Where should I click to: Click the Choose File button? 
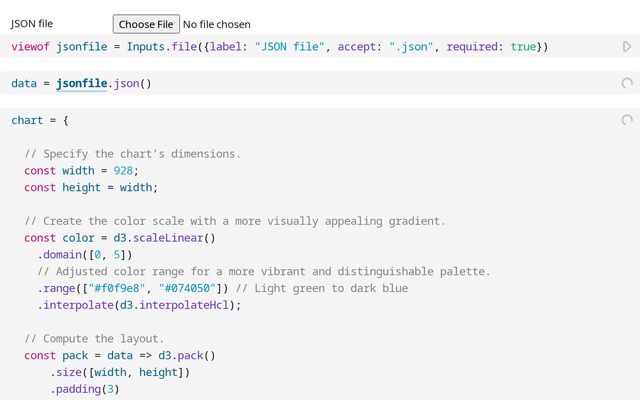pos(146,23)
